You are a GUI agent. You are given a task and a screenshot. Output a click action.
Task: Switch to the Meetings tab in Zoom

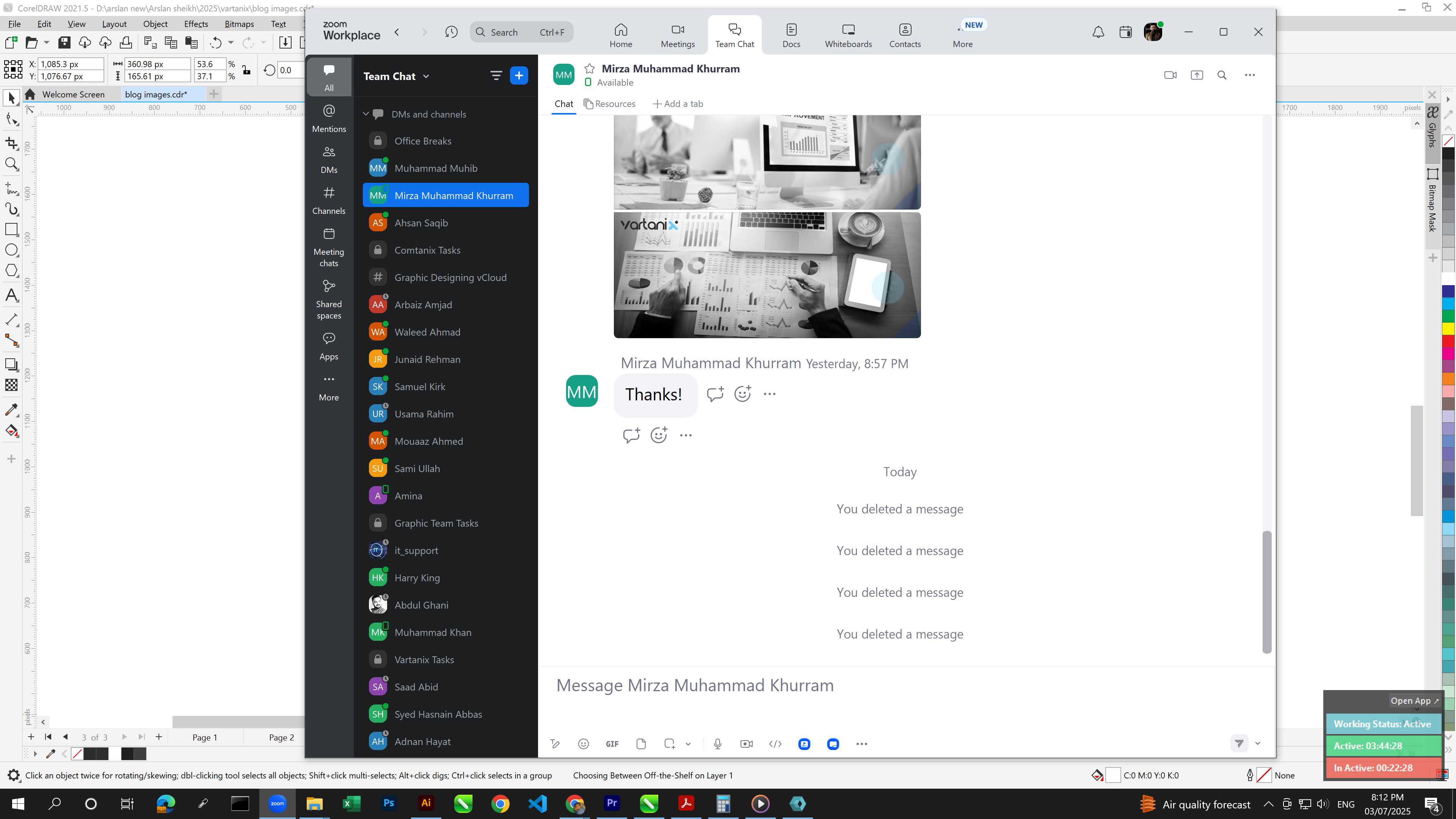pos(678,35)
